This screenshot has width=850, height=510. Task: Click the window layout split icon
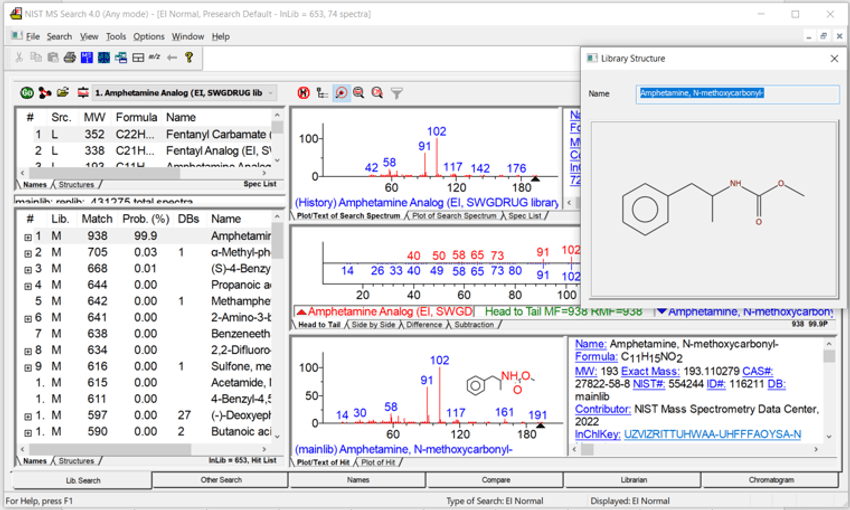coord(138,57)
